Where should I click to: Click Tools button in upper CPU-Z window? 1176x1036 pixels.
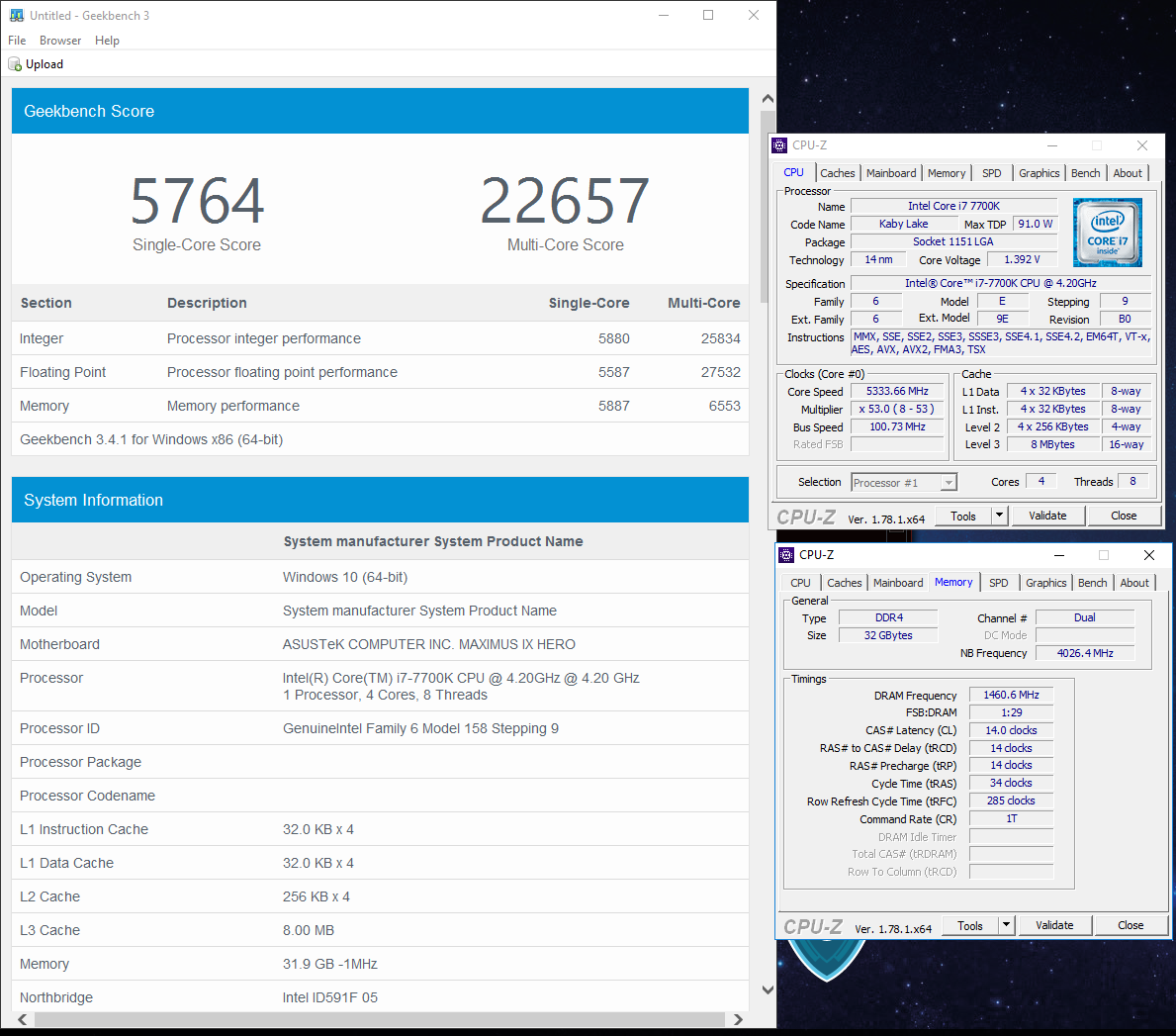pyautogui.click(x=963, y=516)
